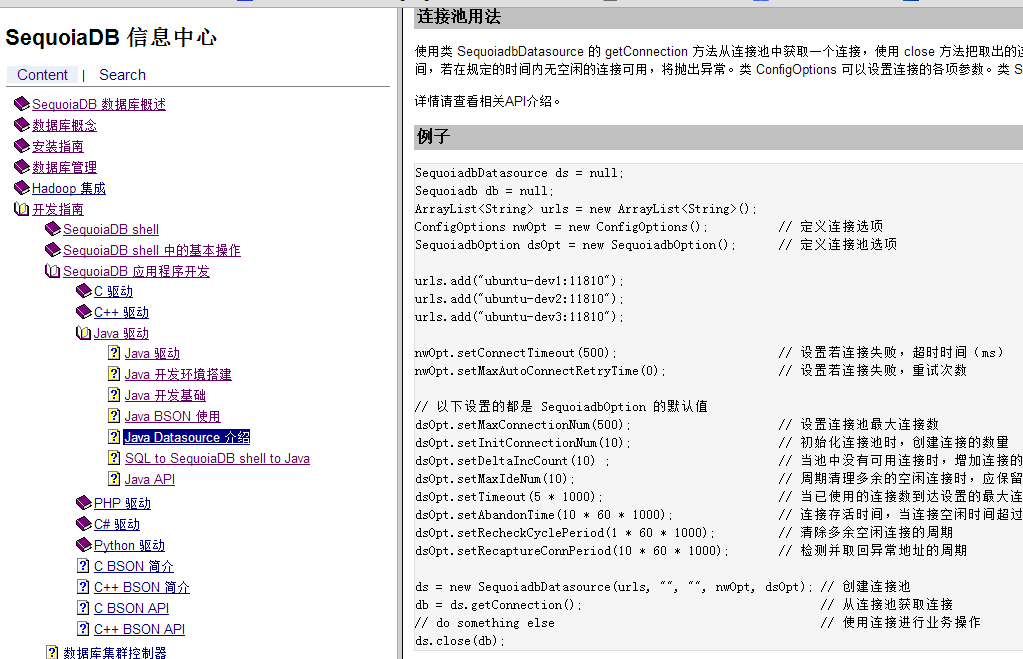The image size is (1023, 659).
Task: Collapse the SequoiaDB 应用程序开发 open book
Action: click(53, 271)
